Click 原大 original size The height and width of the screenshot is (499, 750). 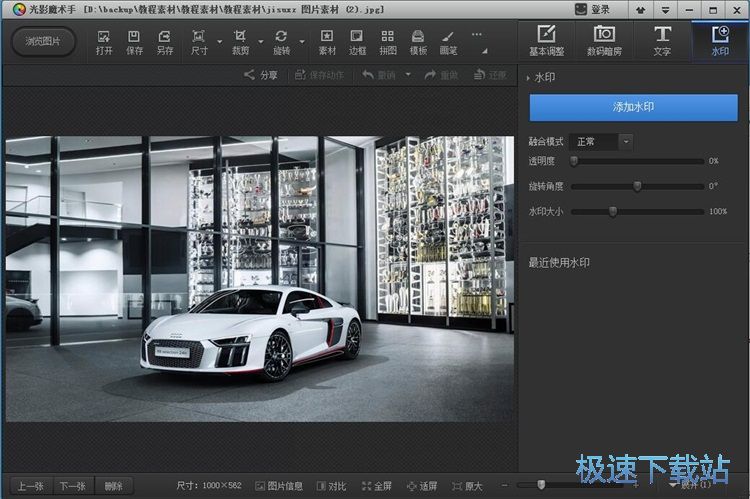467,486
